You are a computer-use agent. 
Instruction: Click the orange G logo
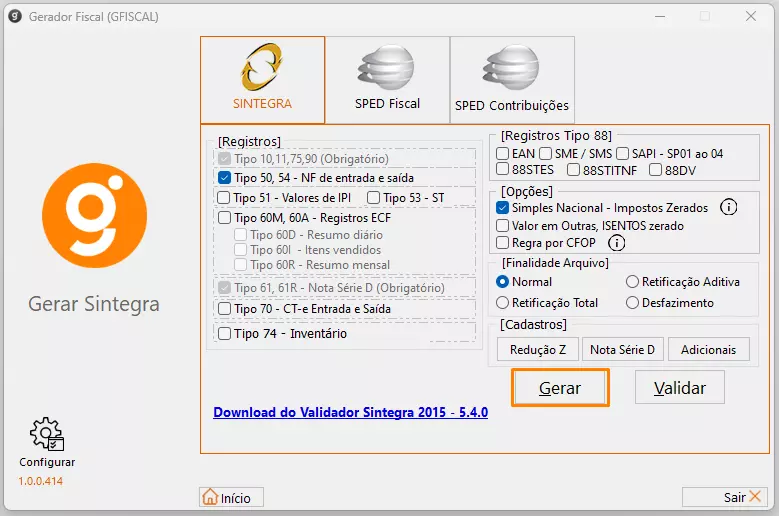point(94,215)
